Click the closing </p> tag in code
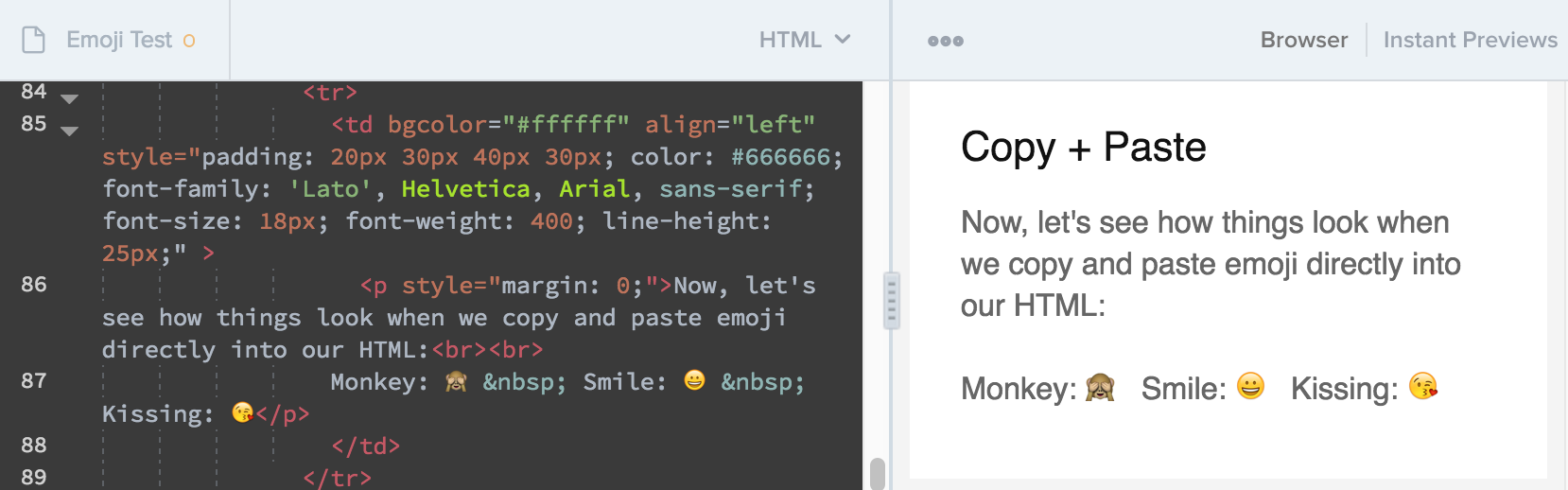This screenshot has height=490, width=1568. tap(283, 414)
